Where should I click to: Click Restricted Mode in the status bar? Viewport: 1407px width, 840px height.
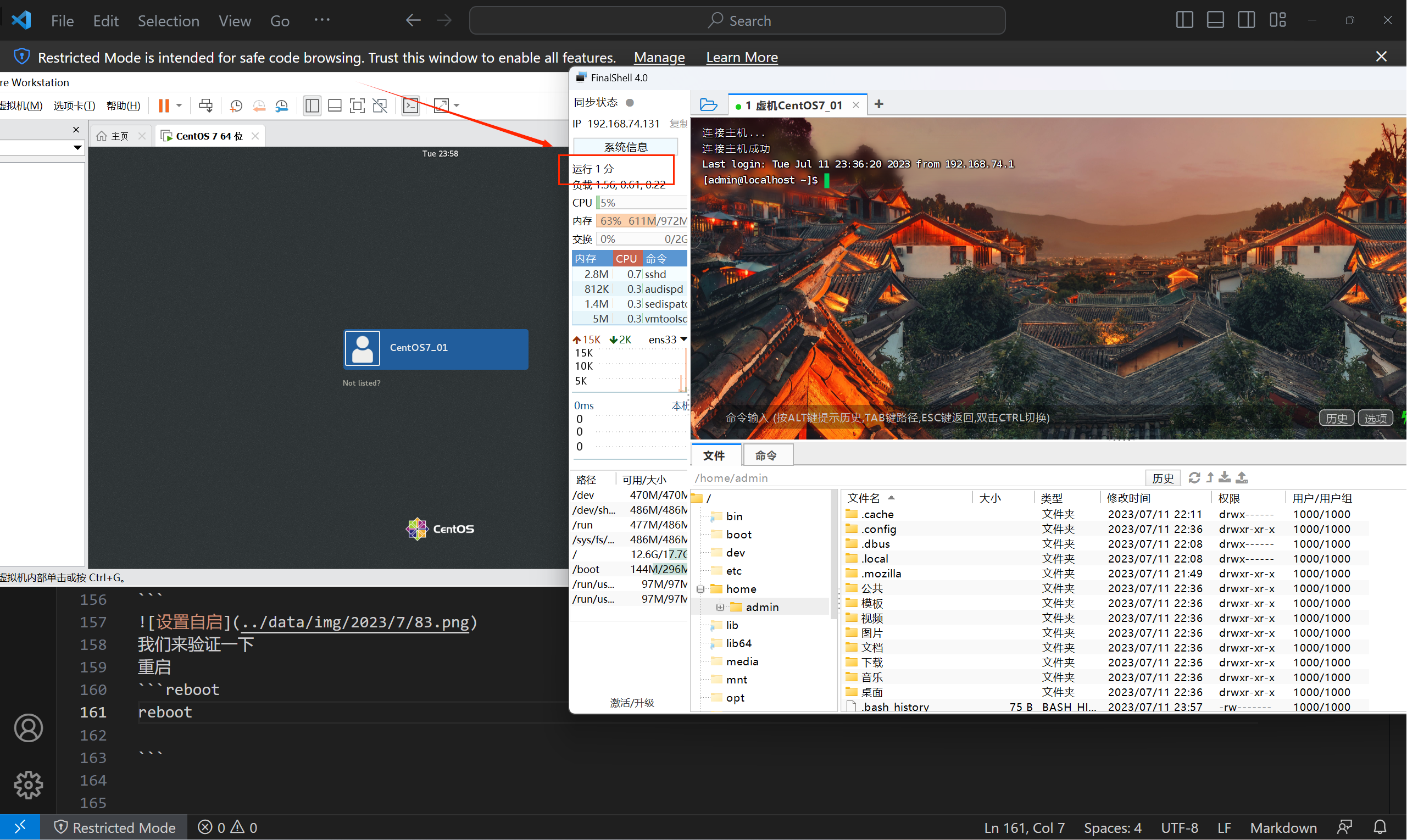coord(114,827)
